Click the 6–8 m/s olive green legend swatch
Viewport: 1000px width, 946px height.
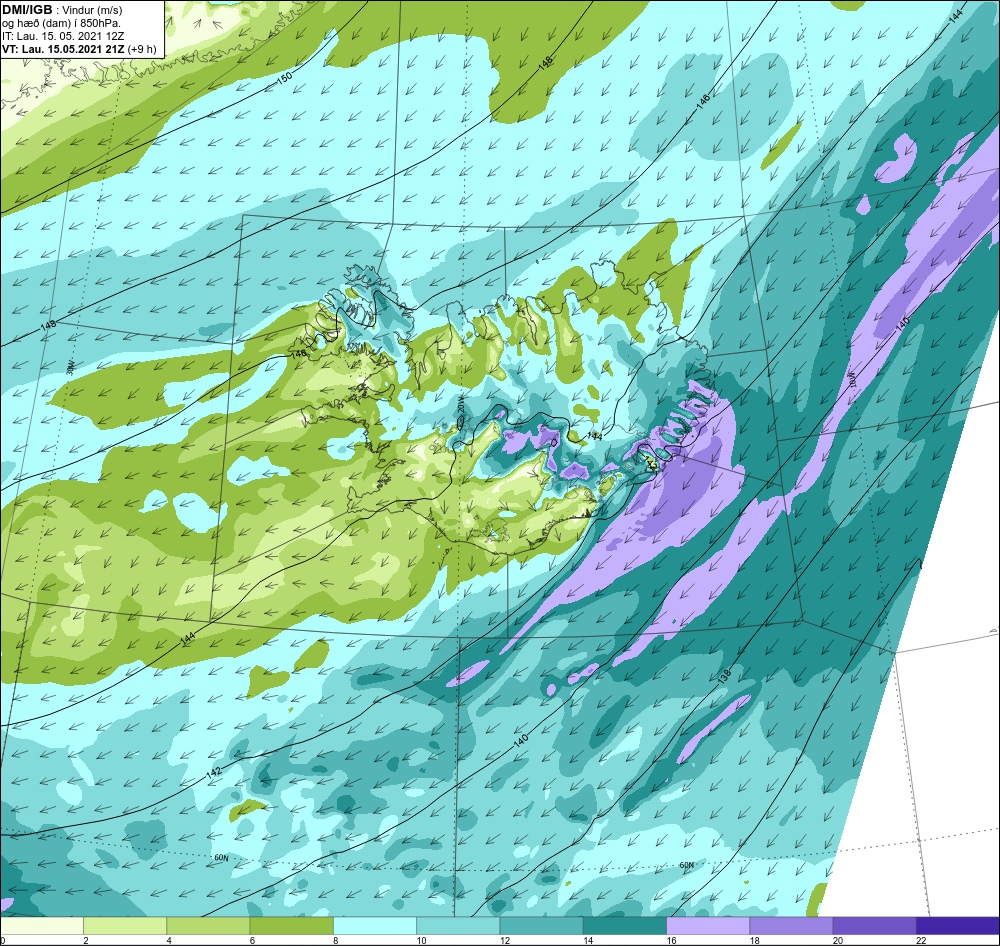point(291,924)
